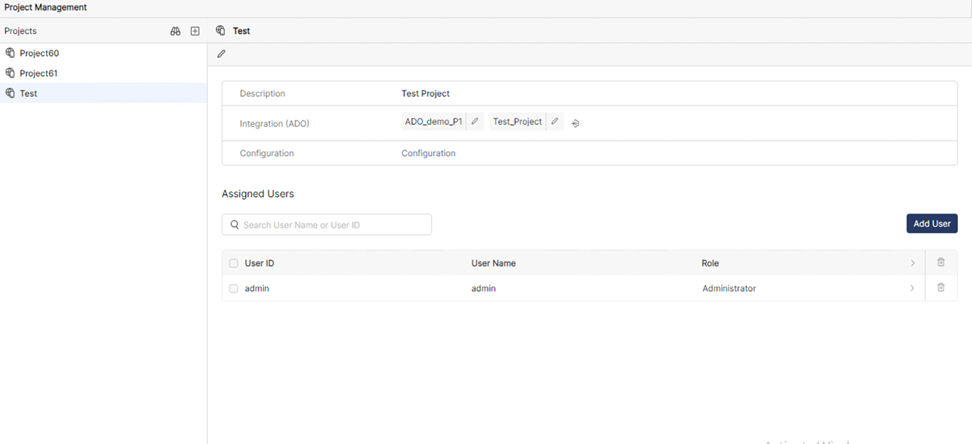The image size is (972, 444).
Task: Click the add new project plus icon
Action: coord(195,31)
